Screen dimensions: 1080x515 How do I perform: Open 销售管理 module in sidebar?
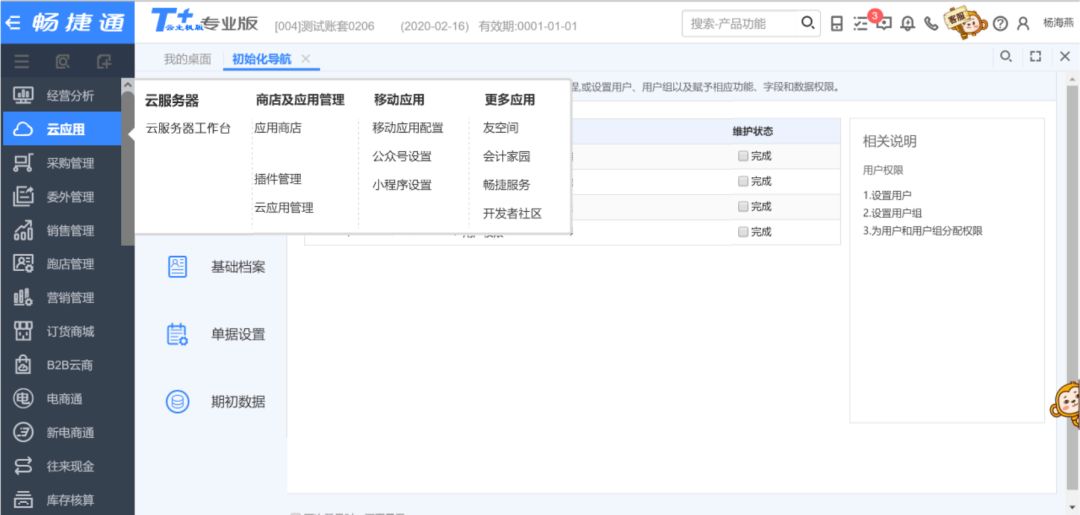point(69,231)
